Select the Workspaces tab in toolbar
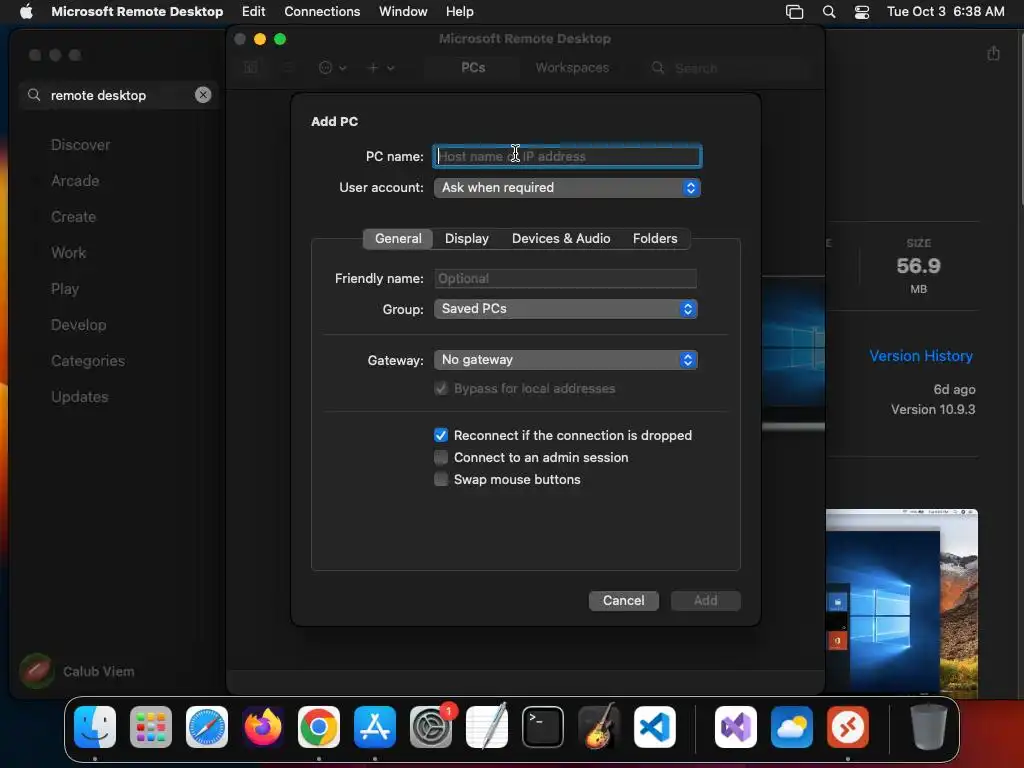The width and height of the screenshot is (1024, 768). [572, 67]
